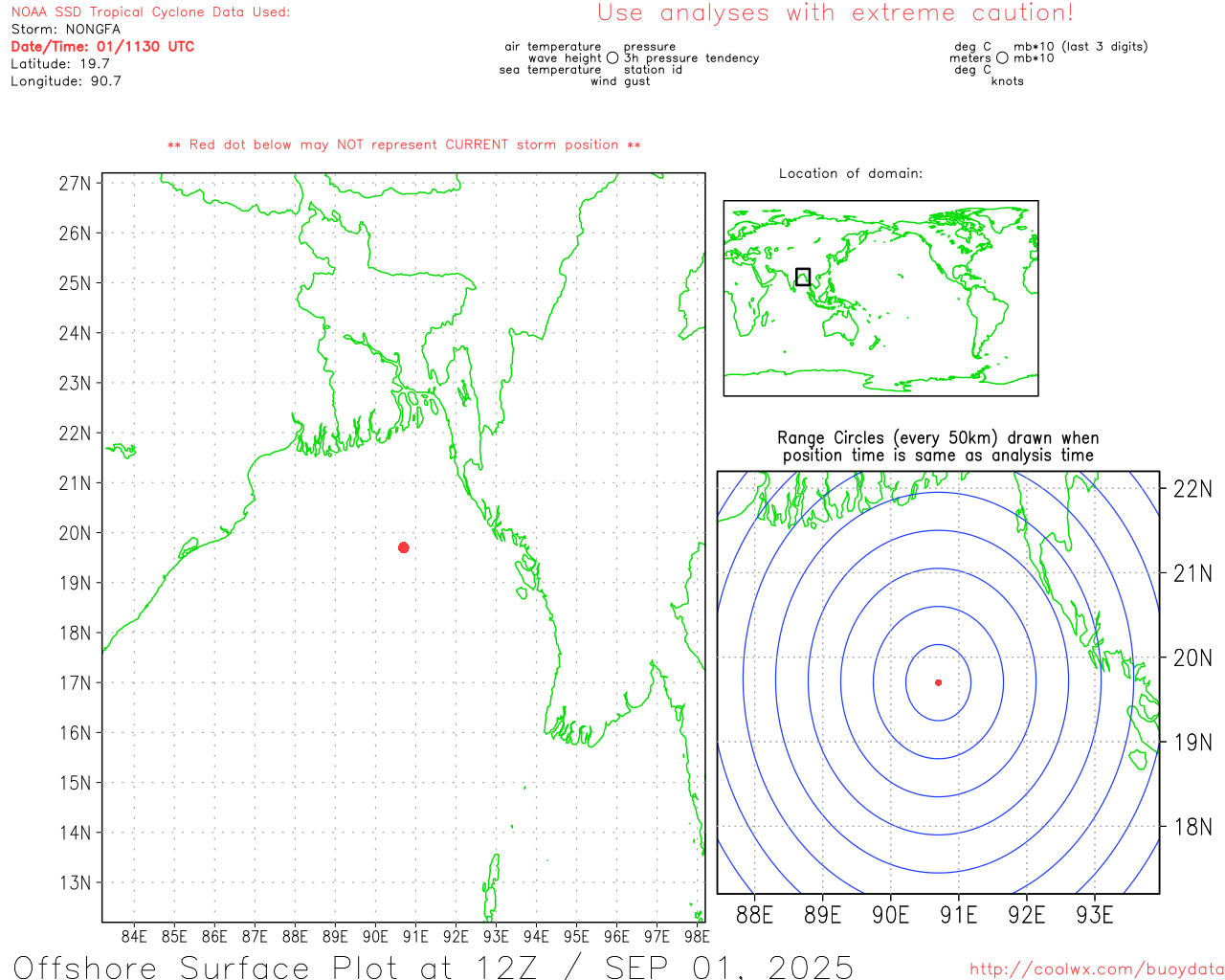Click the 'wind gust' legend label
Screen dimensions: 1225x980
coord(620,81)
